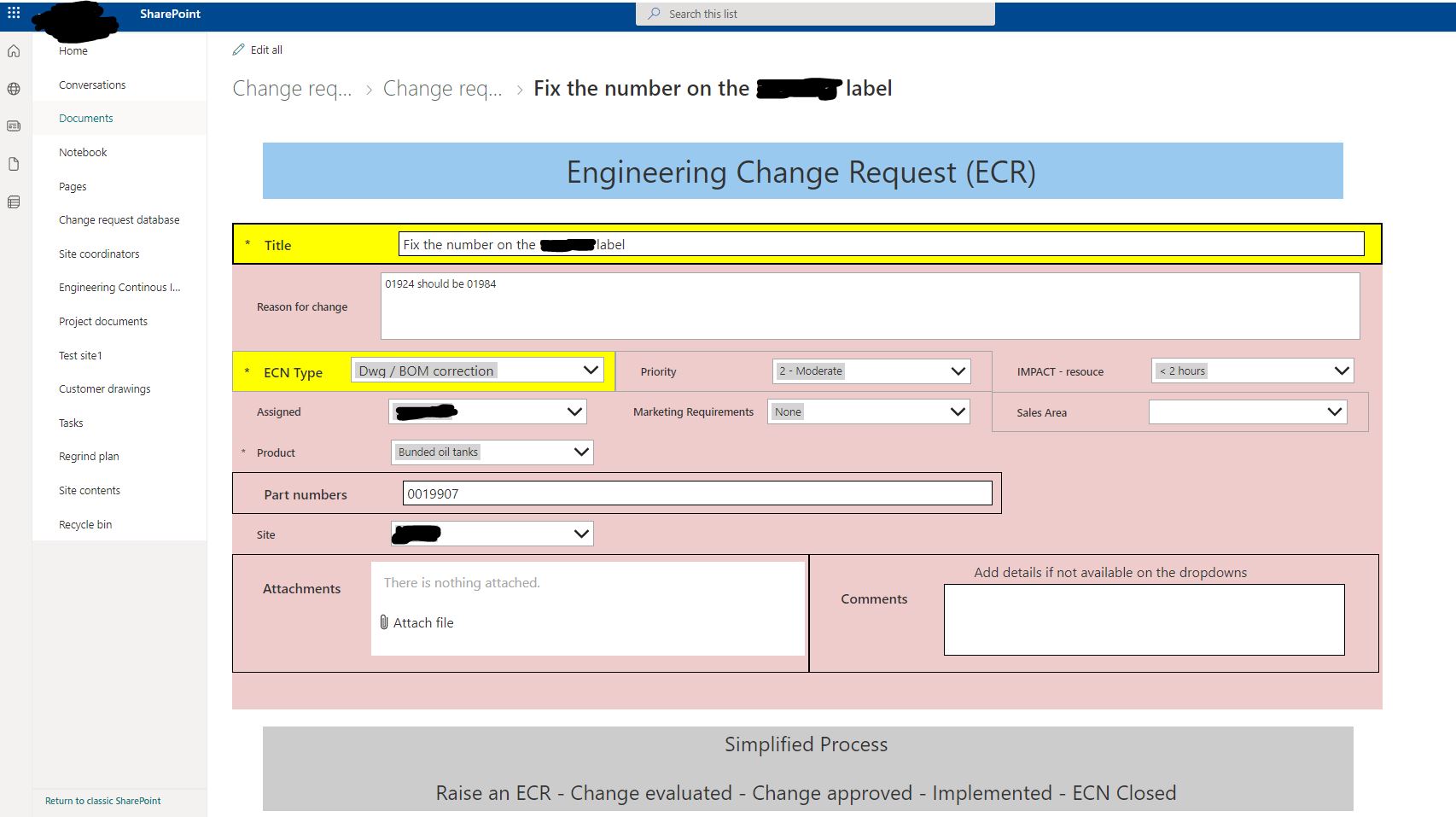Expand the Priority dropdown

(x=871, y=371)
